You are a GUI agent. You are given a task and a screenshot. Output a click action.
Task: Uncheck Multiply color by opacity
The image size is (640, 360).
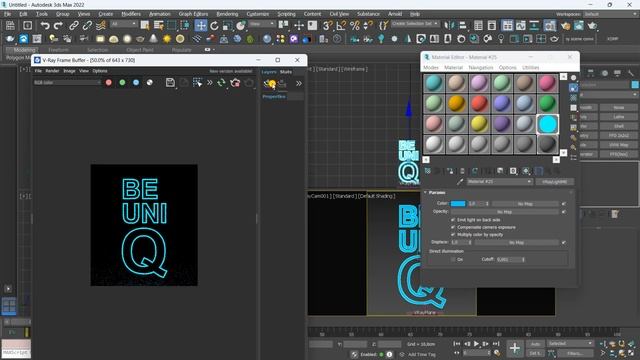point(453,235)
